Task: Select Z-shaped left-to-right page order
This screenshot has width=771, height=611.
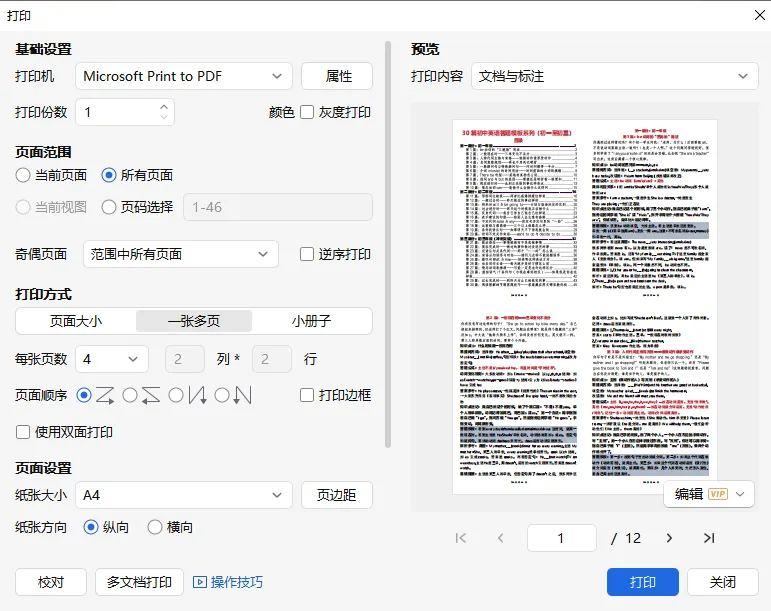Action: coord(84,395)
